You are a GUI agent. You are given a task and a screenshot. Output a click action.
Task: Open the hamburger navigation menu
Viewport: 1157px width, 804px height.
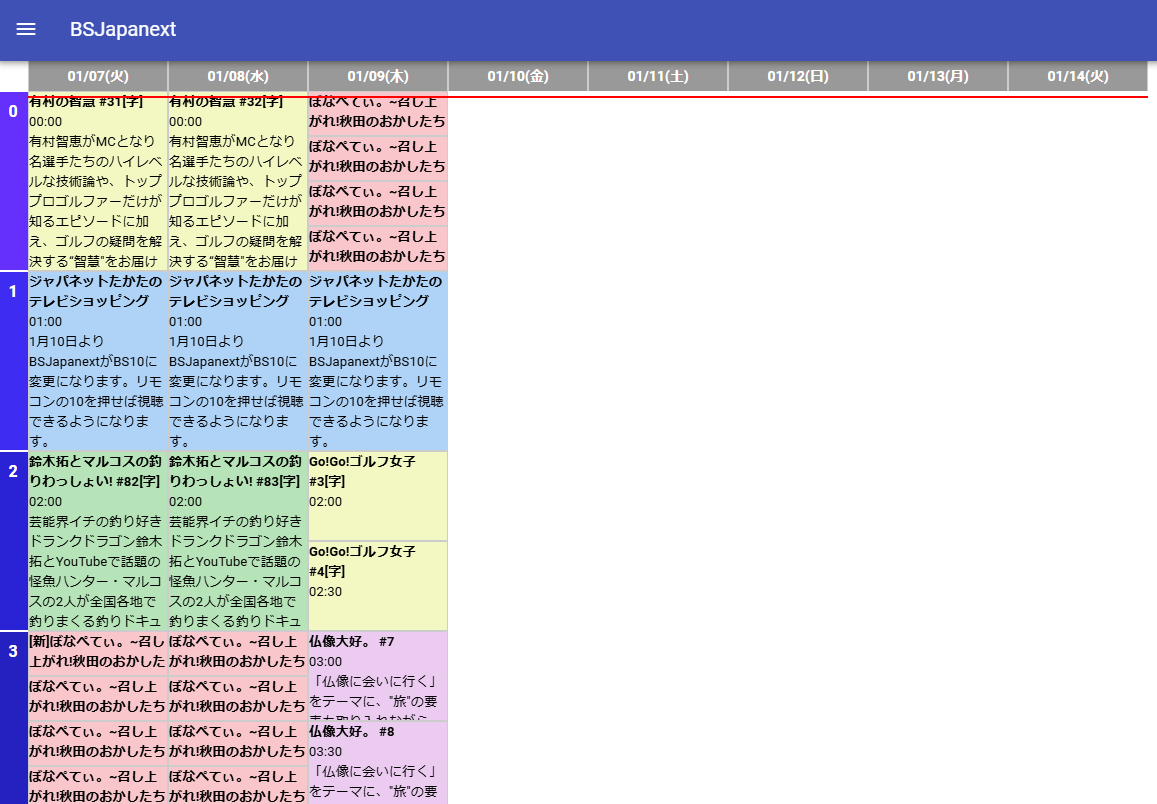tap(26, 29)
